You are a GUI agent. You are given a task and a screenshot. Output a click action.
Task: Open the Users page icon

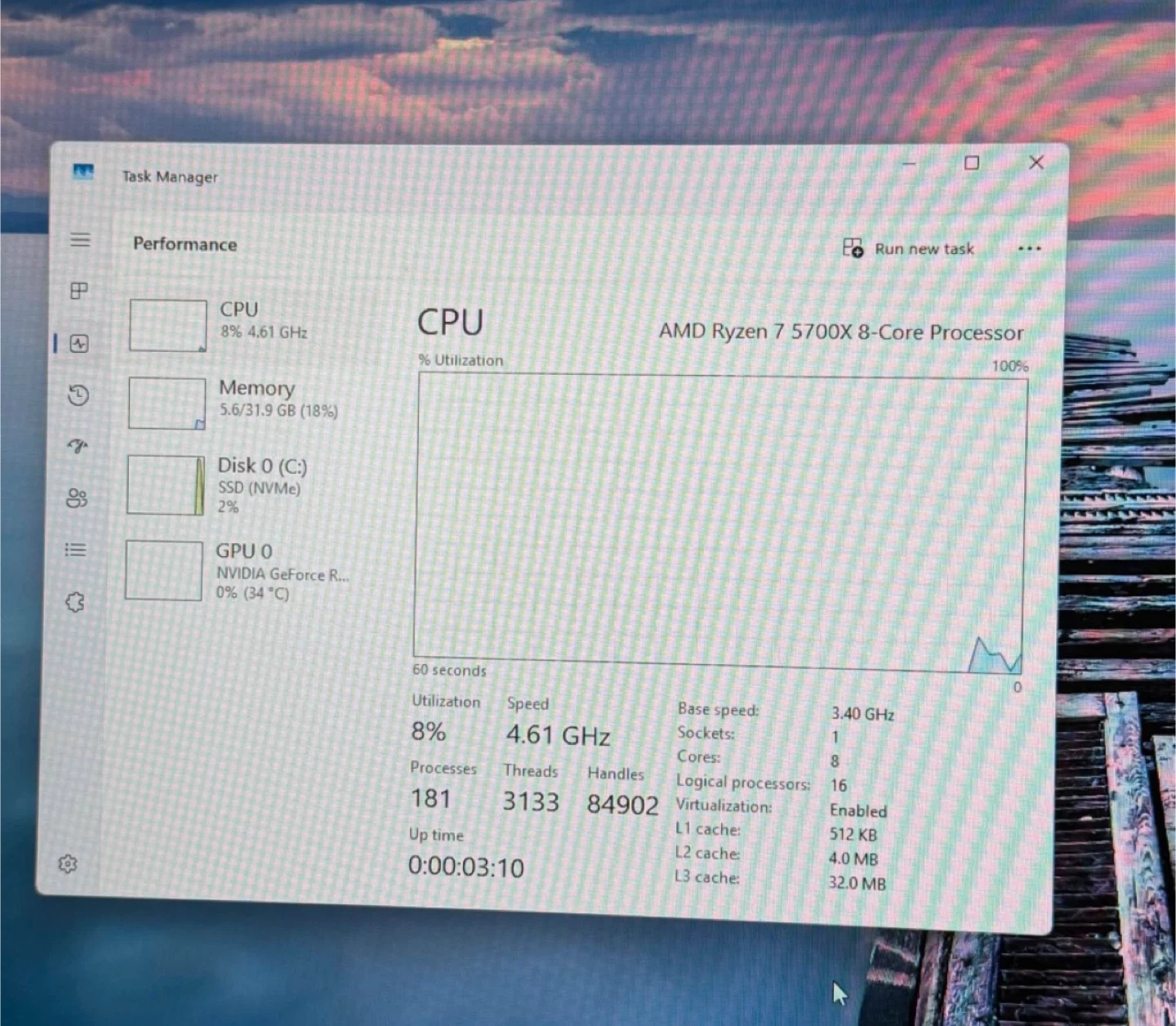coord(77,498)
